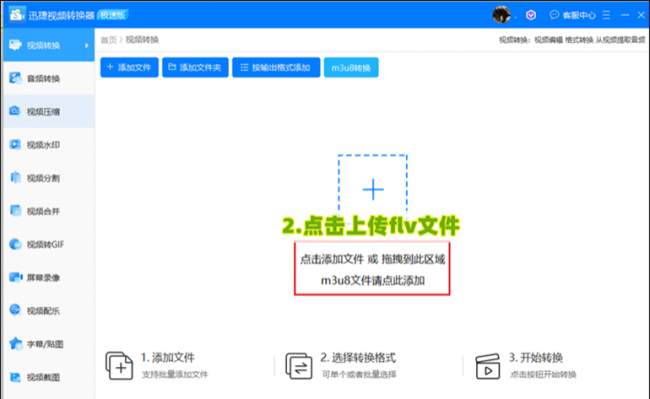Screen dimensions: 650x399
Task: Expand the arrow beside sidebar 视频转换
Action: pyautogui.click(x=87, y=45)
